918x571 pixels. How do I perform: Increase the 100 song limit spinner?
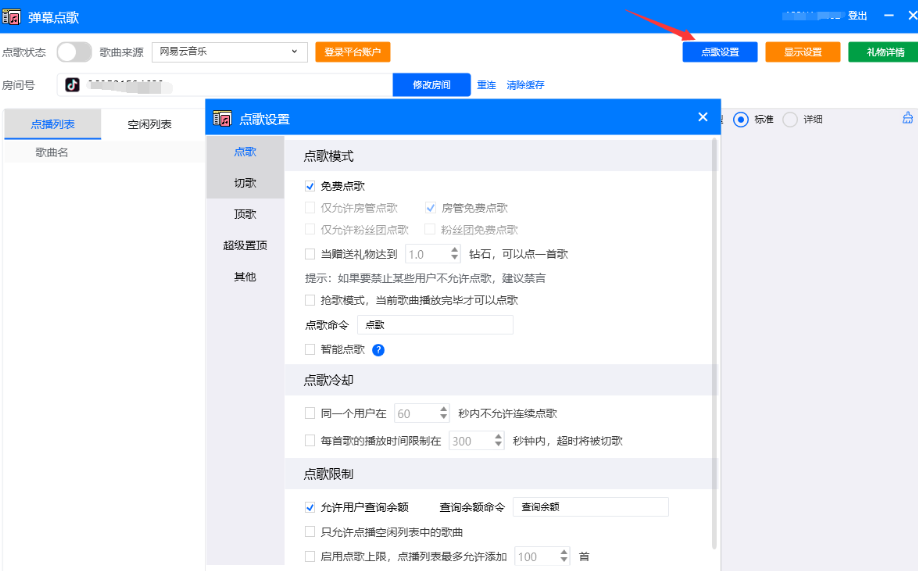[x=563, y=552]
